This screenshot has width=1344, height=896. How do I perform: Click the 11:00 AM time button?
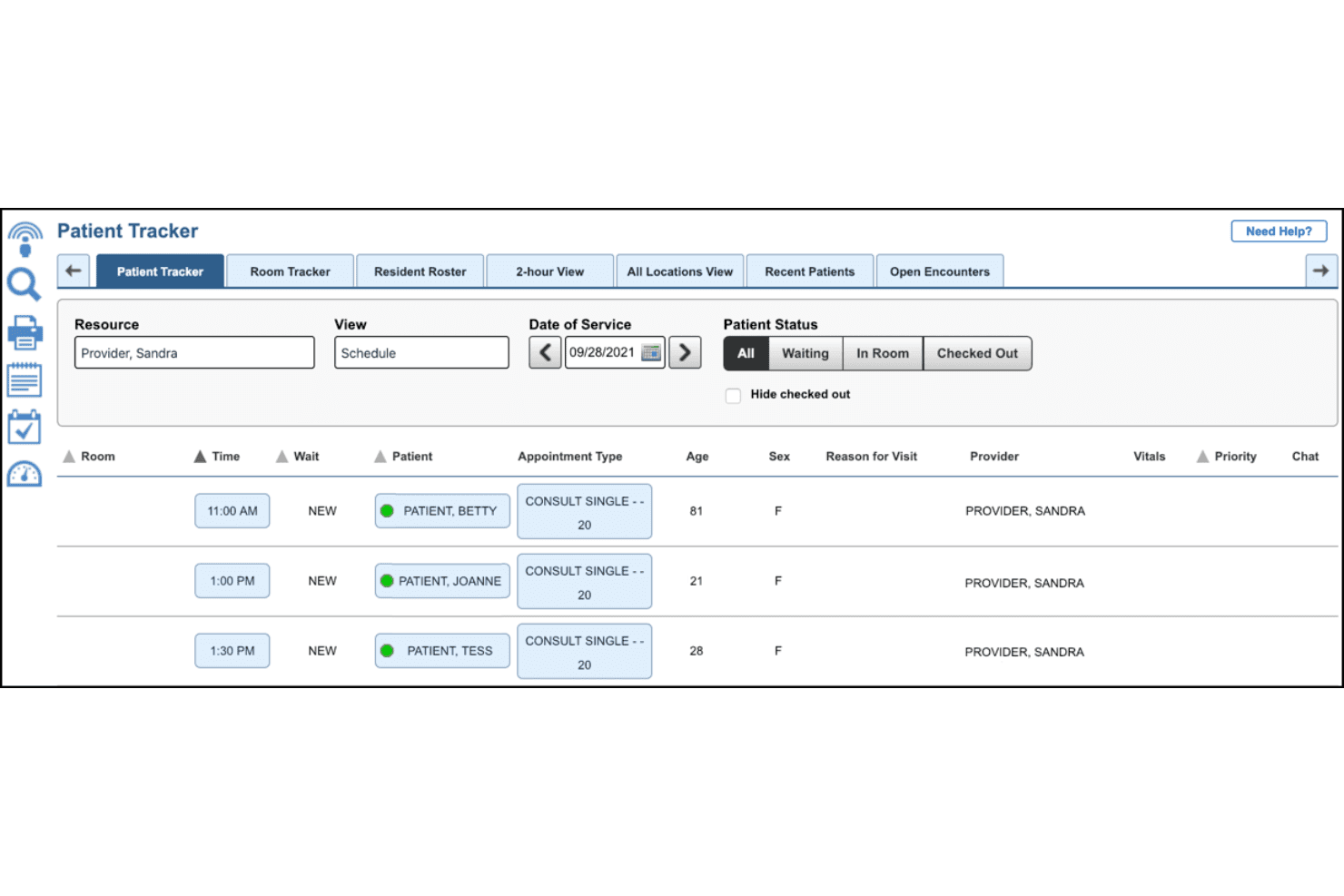[232, 511]
